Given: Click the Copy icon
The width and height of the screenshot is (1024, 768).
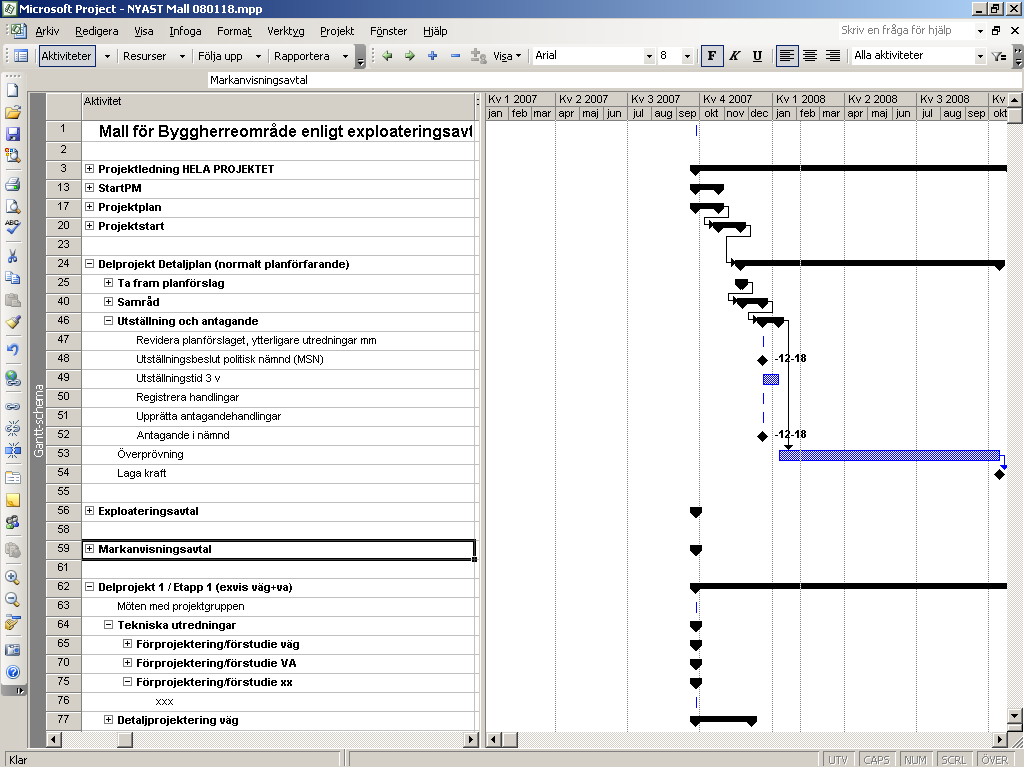Looking at the screenshot, I should pos(12,278).
